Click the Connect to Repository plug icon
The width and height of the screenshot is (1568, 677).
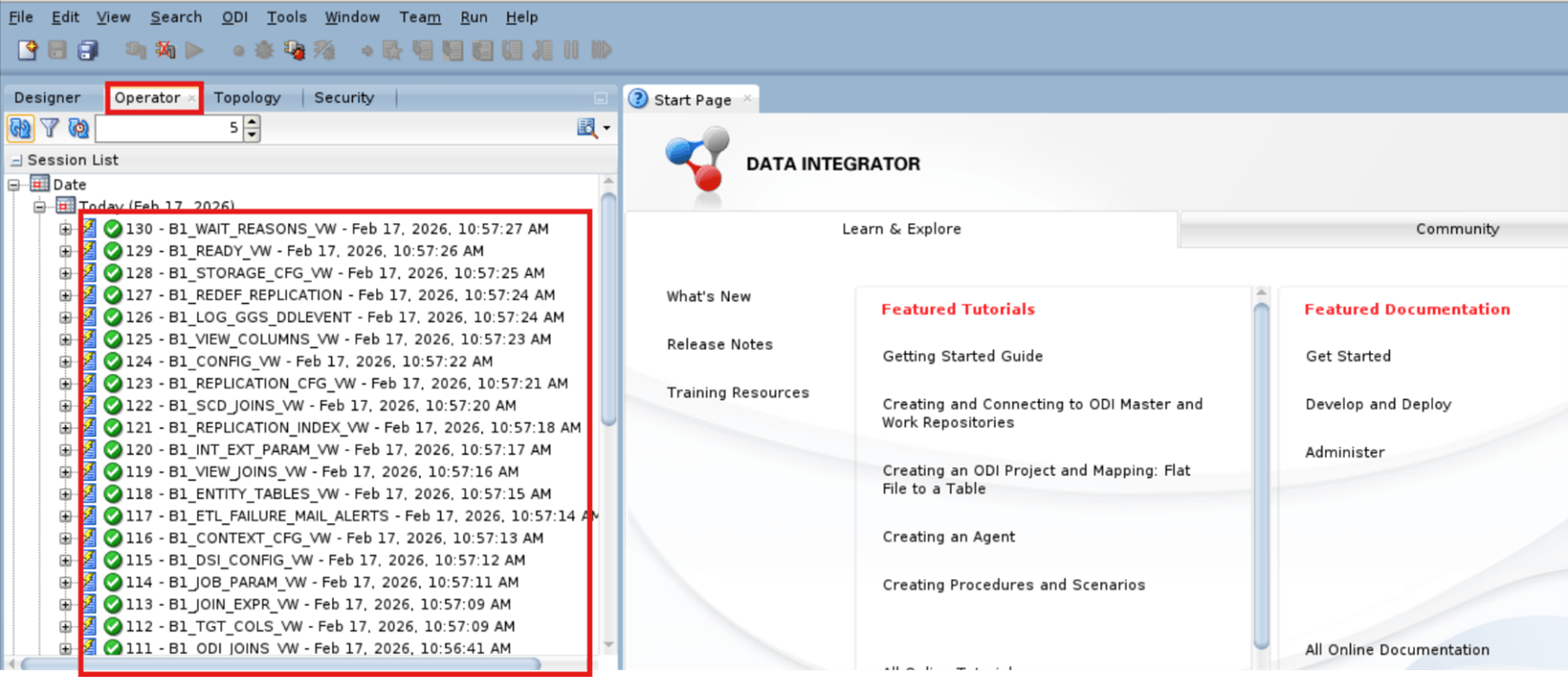(x=136, y=50)
